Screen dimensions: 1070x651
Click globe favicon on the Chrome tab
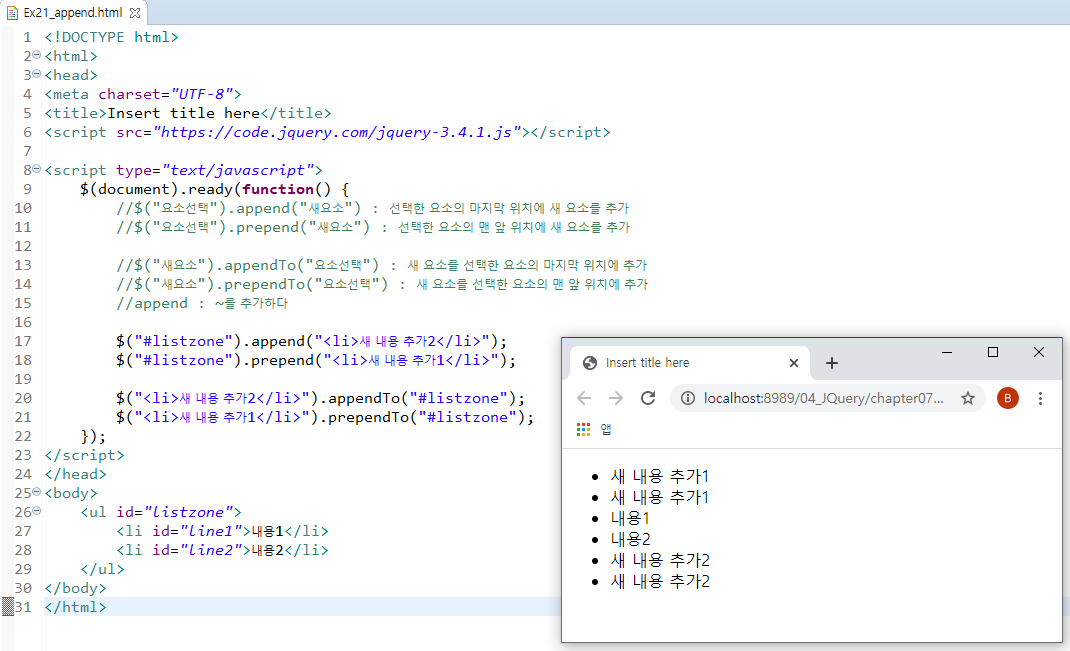click(590, 363)
